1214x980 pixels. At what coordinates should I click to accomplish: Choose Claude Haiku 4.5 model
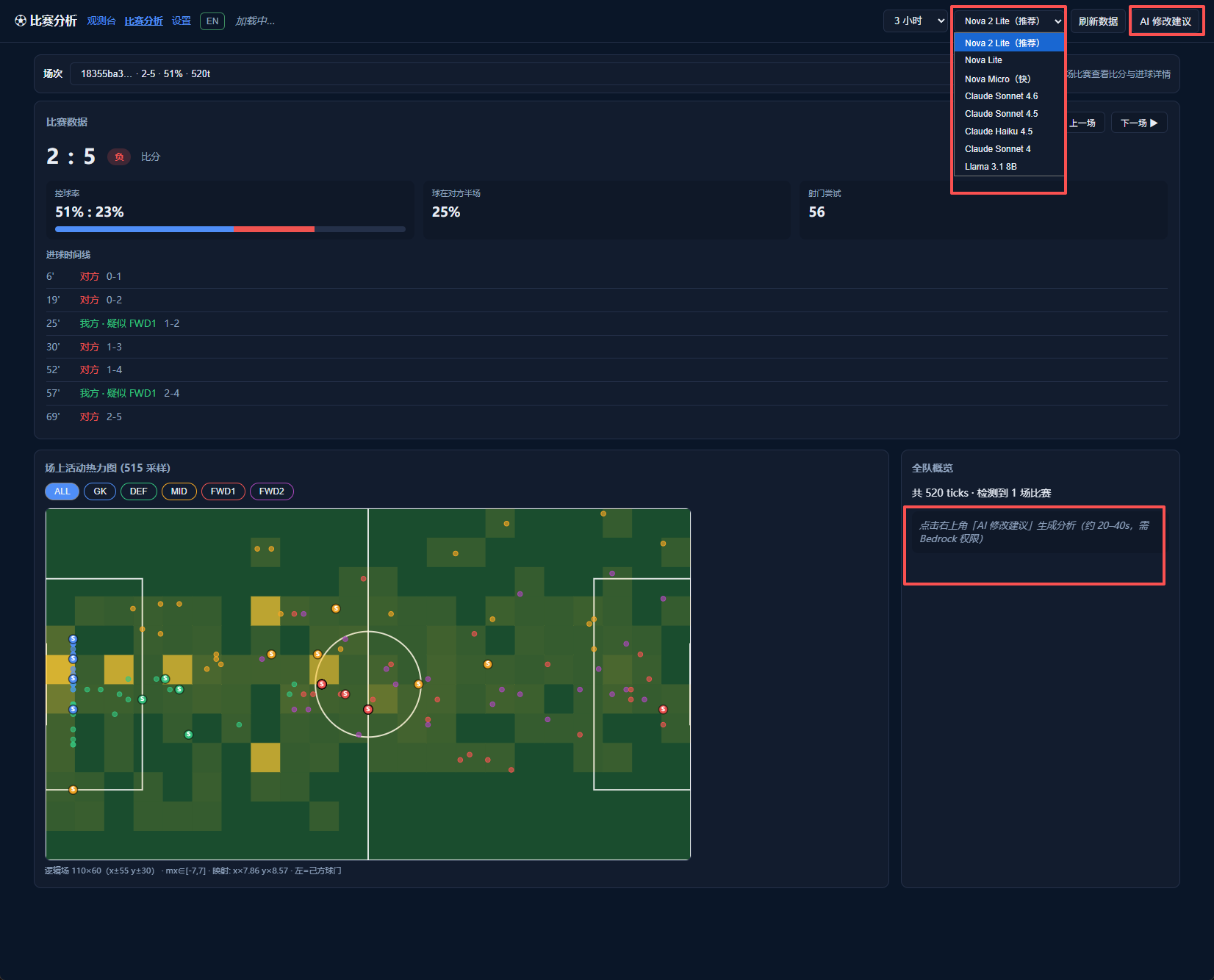1008,131
